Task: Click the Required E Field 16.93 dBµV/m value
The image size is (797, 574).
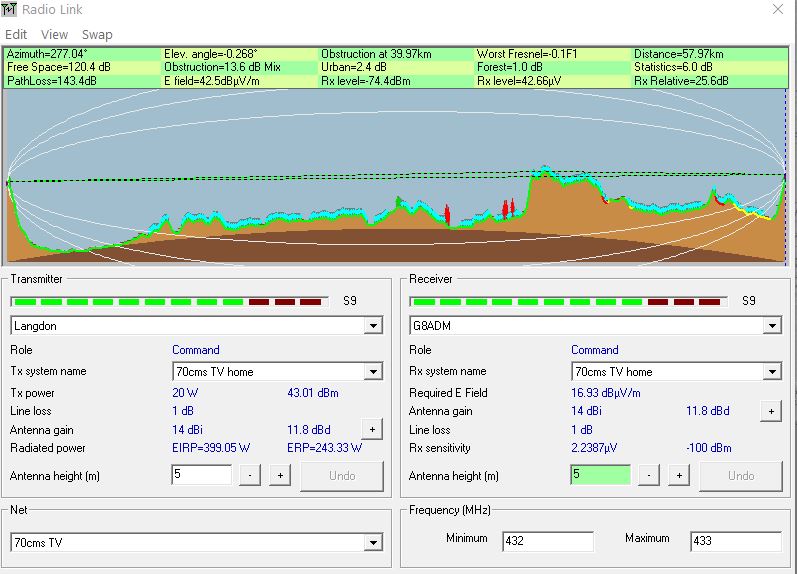Action: tap(606, 393)
